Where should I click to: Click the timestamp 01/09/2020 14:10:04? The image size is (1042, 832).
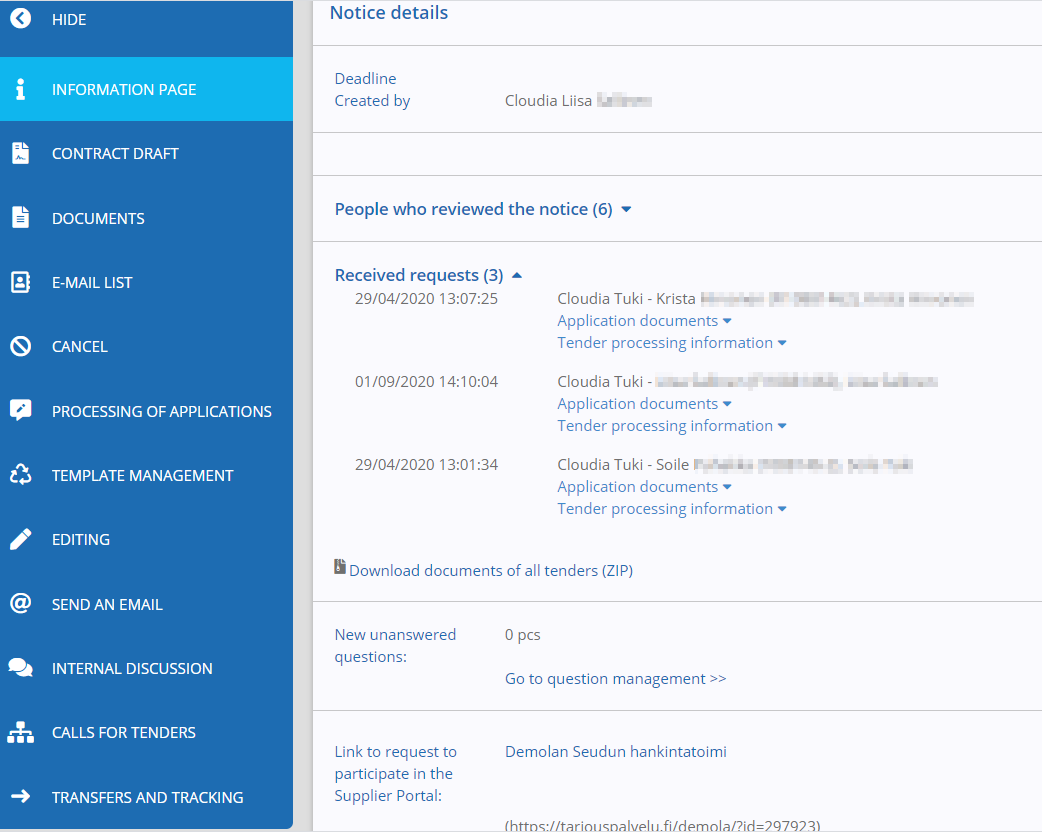point(426,382)
